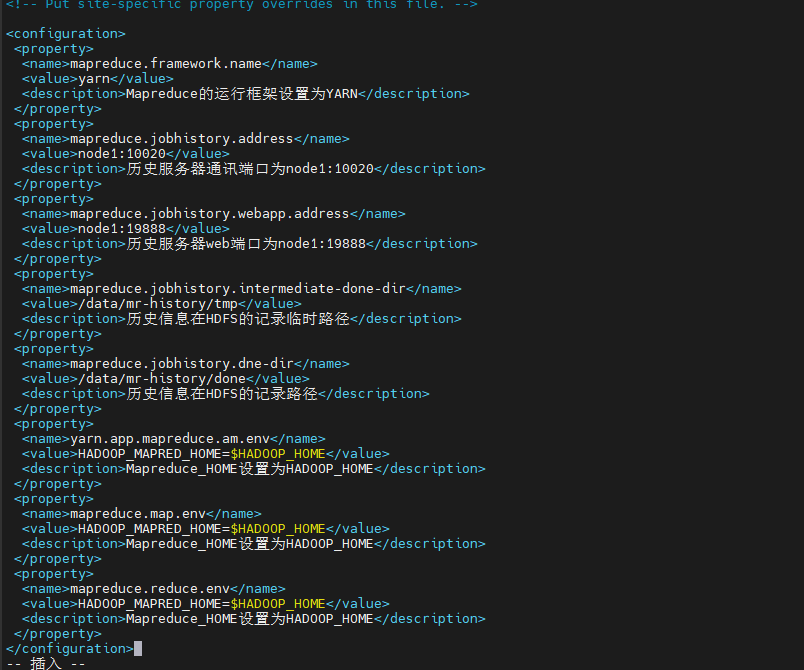This screenshot has height=670, width=804.
Task: Click the '-- 插入 --' mode indicator
Action: [x=46, y=664]
